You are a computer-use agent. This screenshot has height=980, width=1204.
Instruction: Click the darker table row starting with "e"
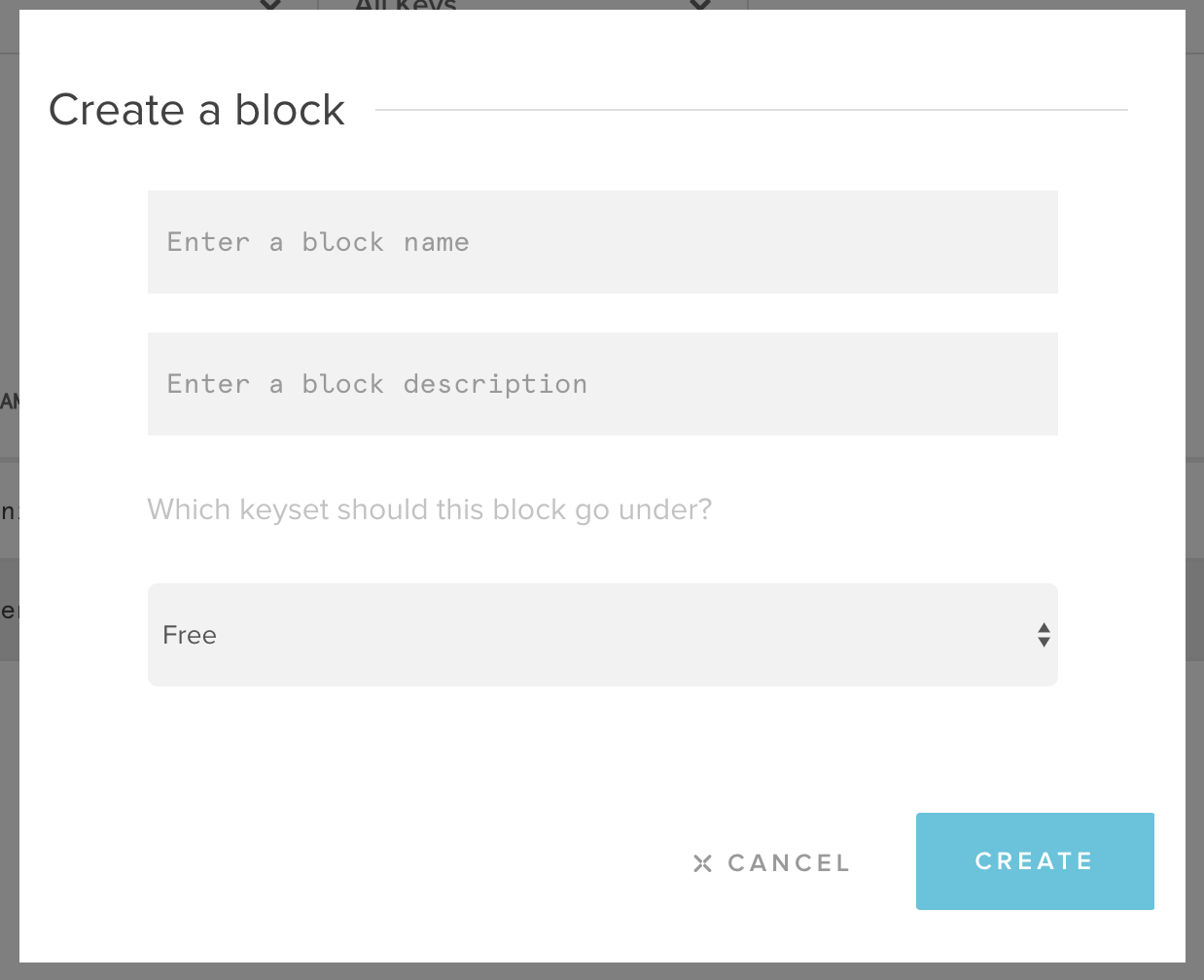[x=9, y=611]
